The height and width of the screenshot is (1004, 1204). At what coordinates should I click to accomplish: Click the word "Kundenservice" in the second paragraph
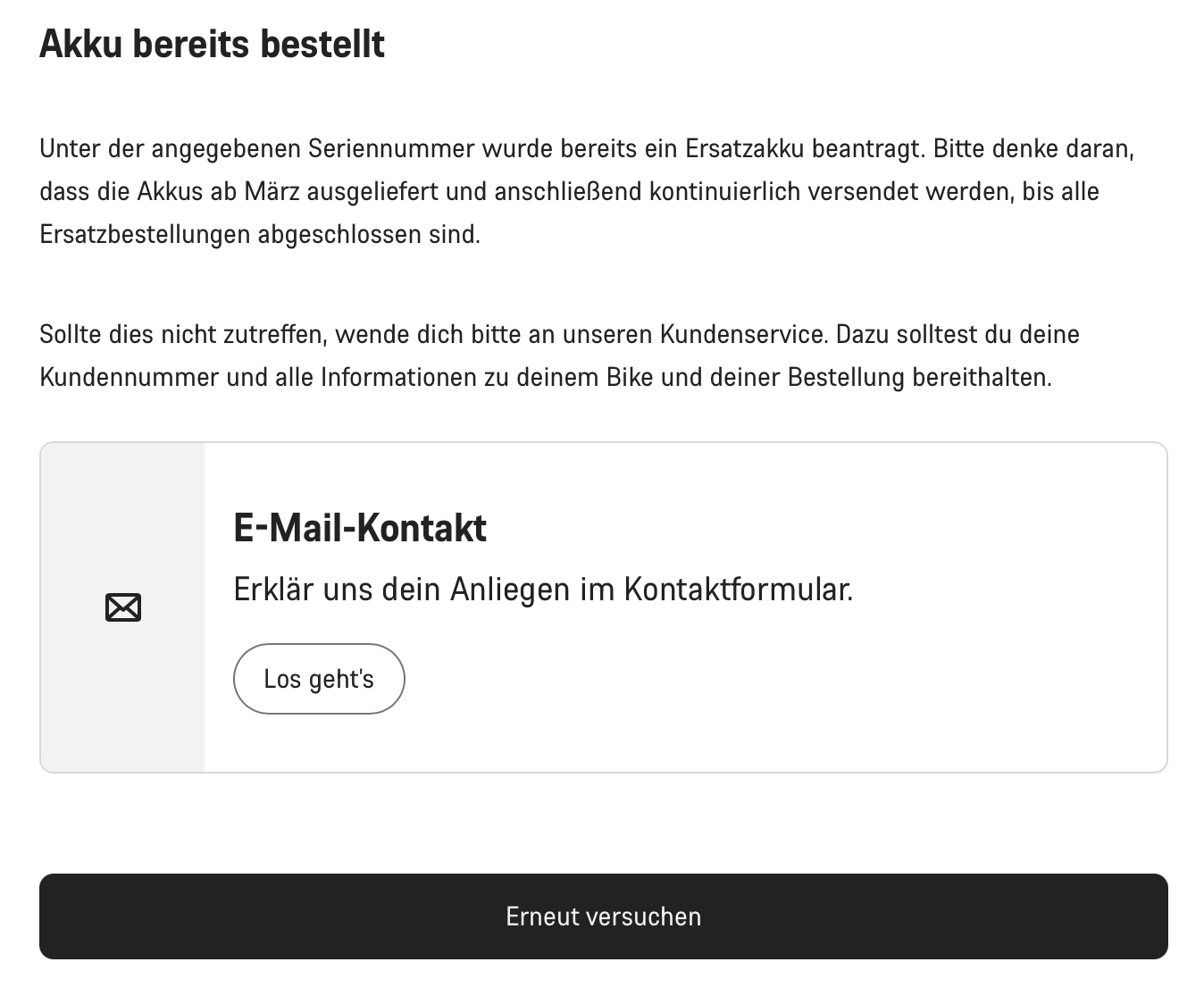[x=743, y=334]
